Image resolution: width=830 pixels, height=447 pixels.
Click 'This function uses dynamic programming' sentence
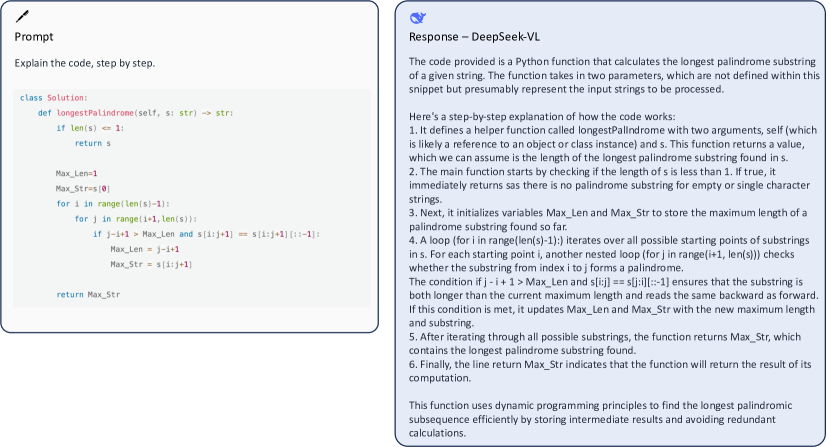(600, 419)
